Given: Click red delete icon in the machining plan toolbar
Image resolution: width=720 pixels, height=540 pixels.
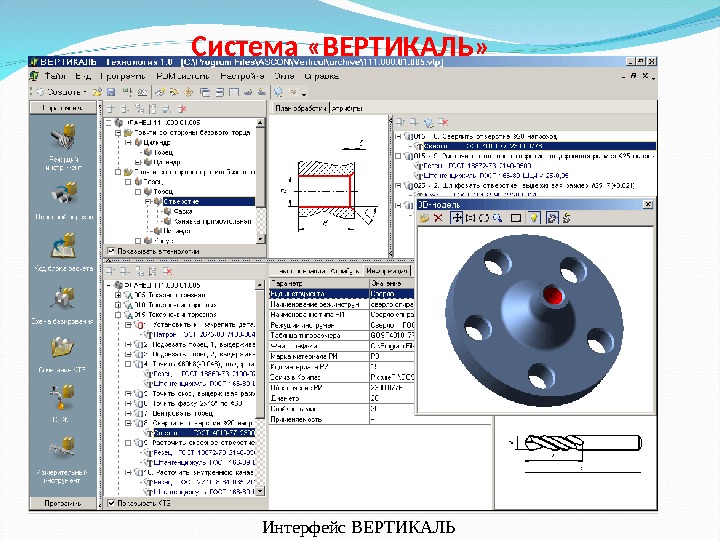Looking at the screenshot, I should (443, 123).
